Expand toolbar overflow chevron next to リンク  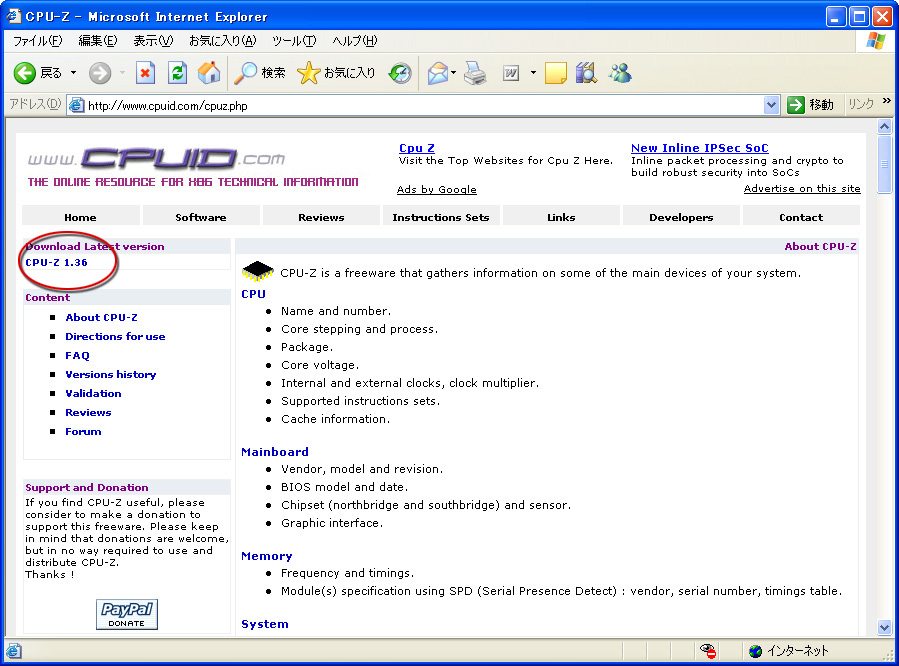pos(886,101)
